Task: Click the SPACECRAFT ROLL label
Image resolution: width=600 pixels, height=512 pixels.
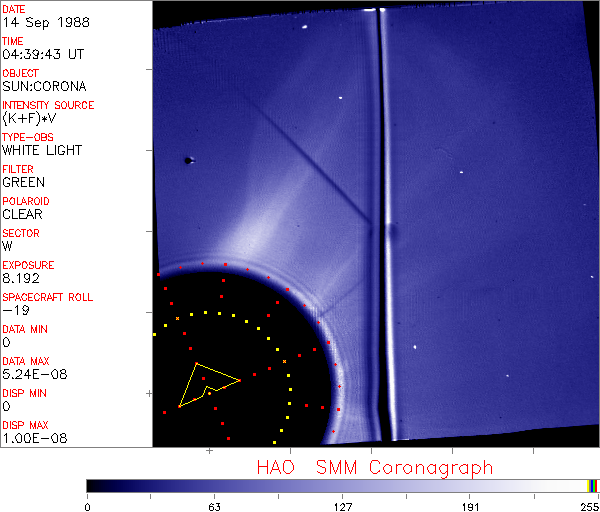Action: pyautogui.click(x=48, y=297)
